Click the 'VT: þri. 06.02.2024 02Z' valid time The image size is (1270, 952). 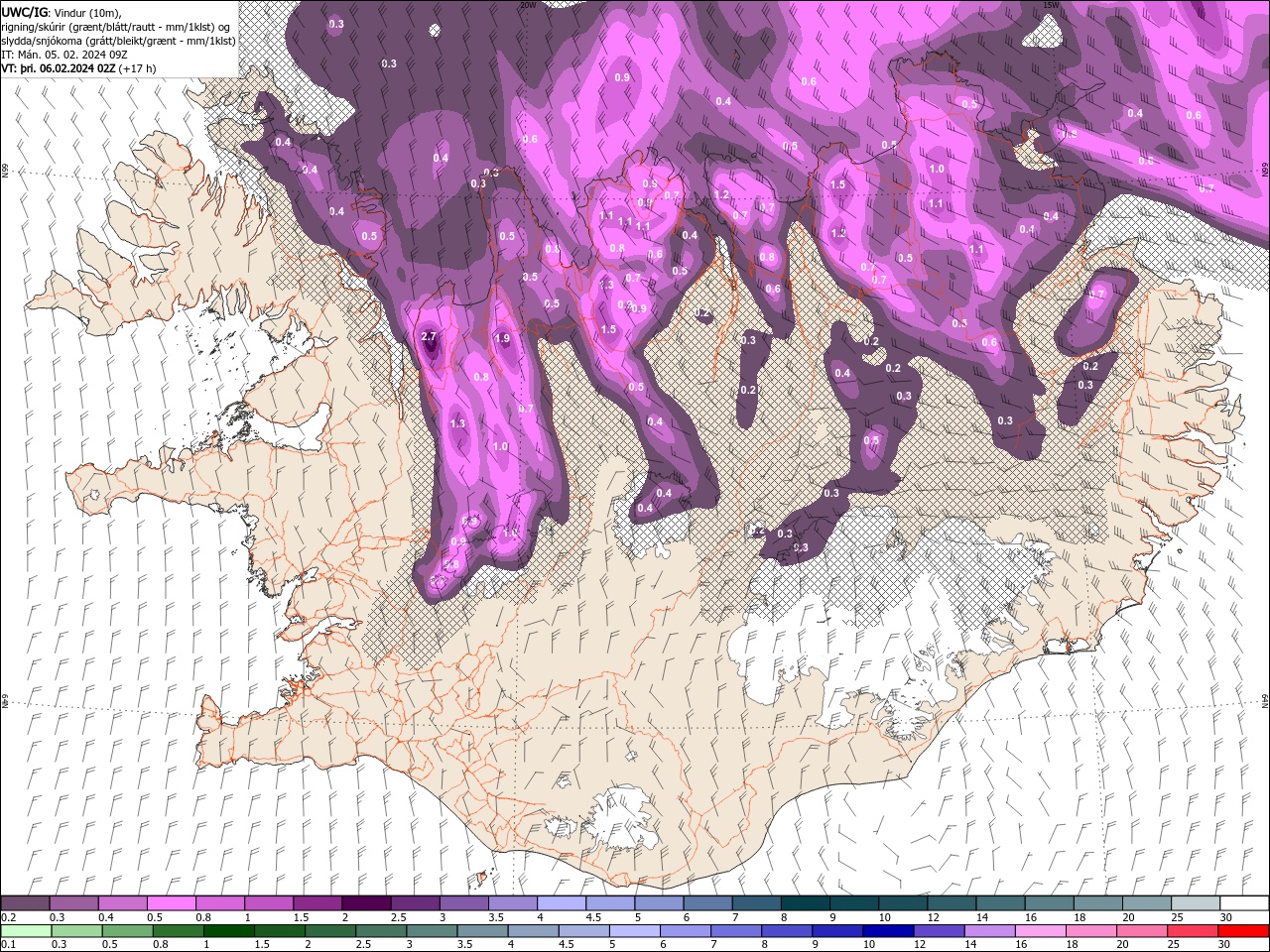click(59, 68)
